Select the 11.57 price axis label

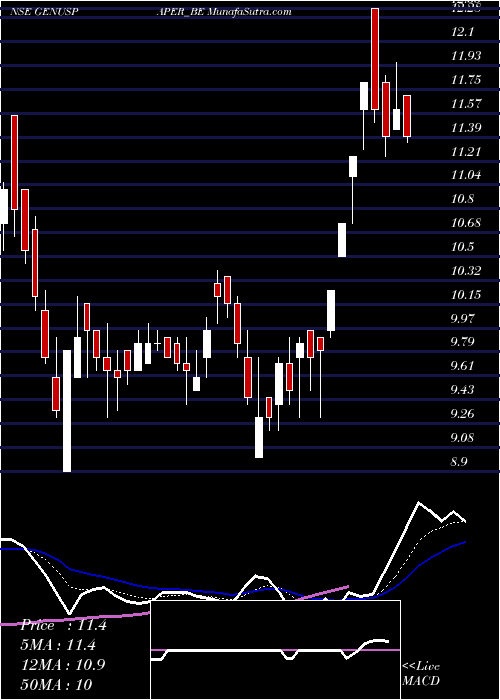(x=466, y=104)
